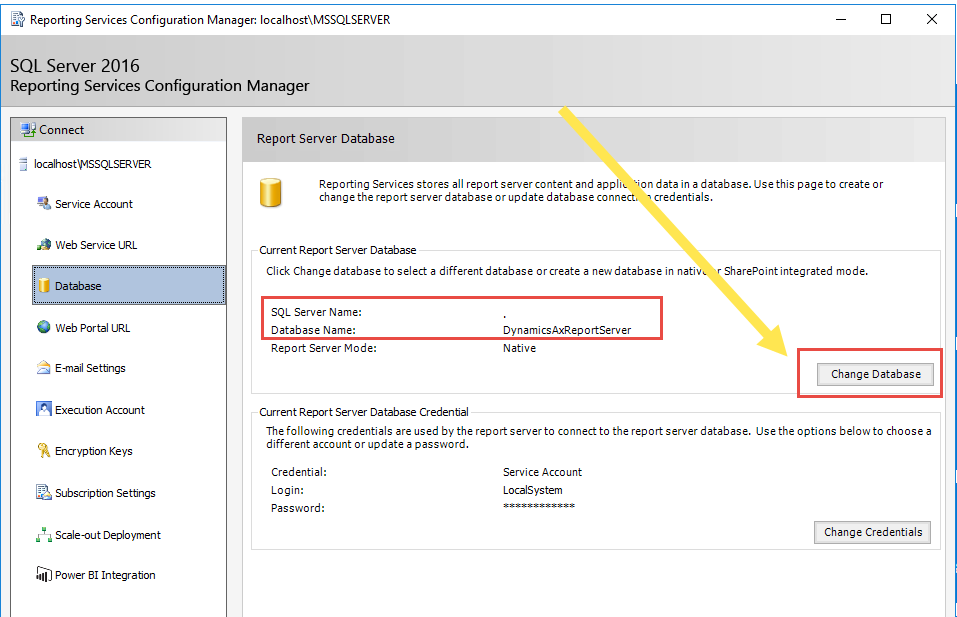Click the localhost\MSSQLSERVER server icon
The width and height of the screenshot is (957, 617).
click(x=23, y=164)
